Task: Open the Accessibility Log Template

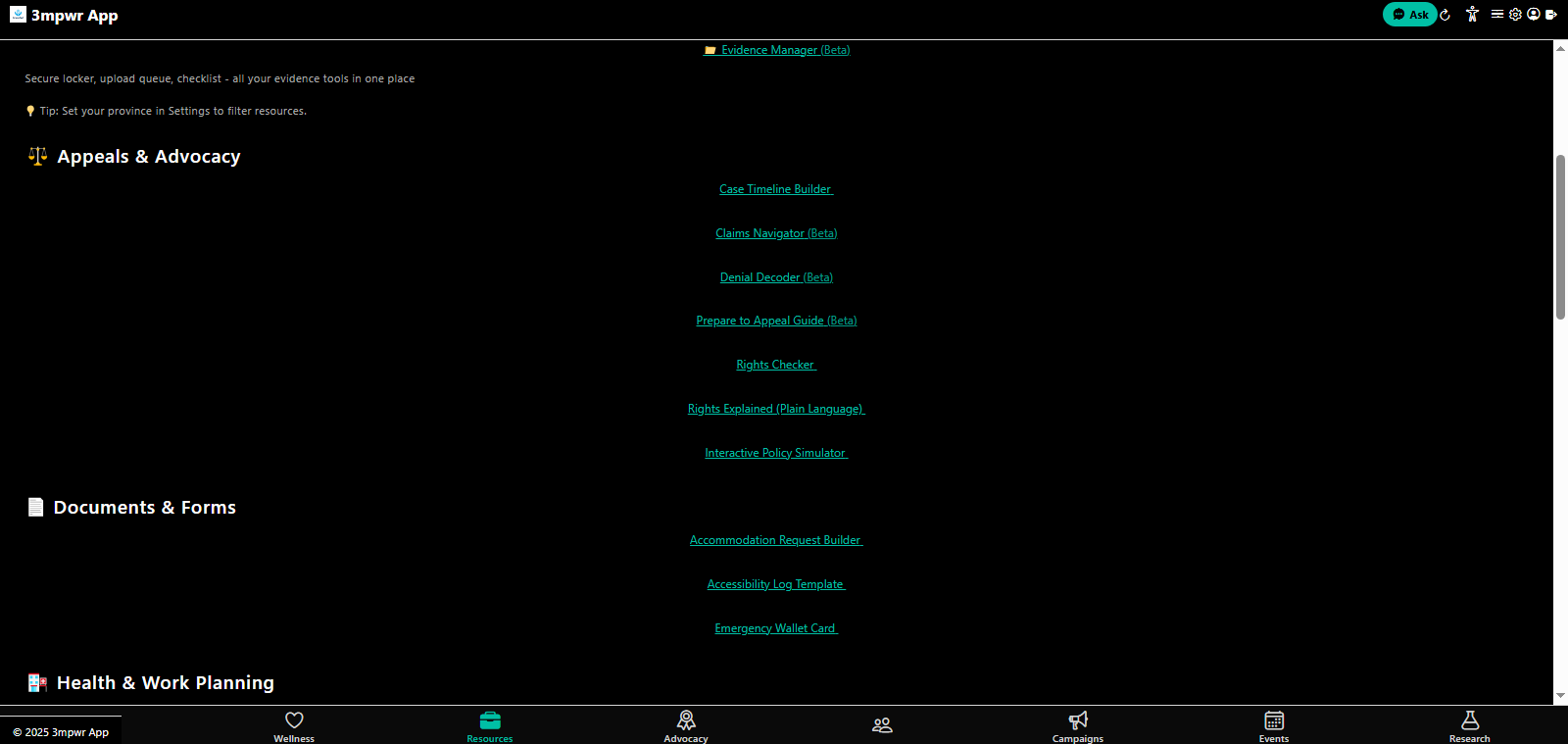Action: point(776,584)
